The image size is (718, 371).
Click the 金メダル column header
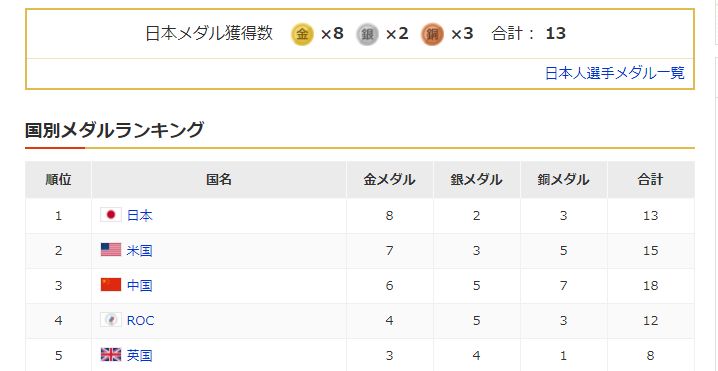coord(390,180)
